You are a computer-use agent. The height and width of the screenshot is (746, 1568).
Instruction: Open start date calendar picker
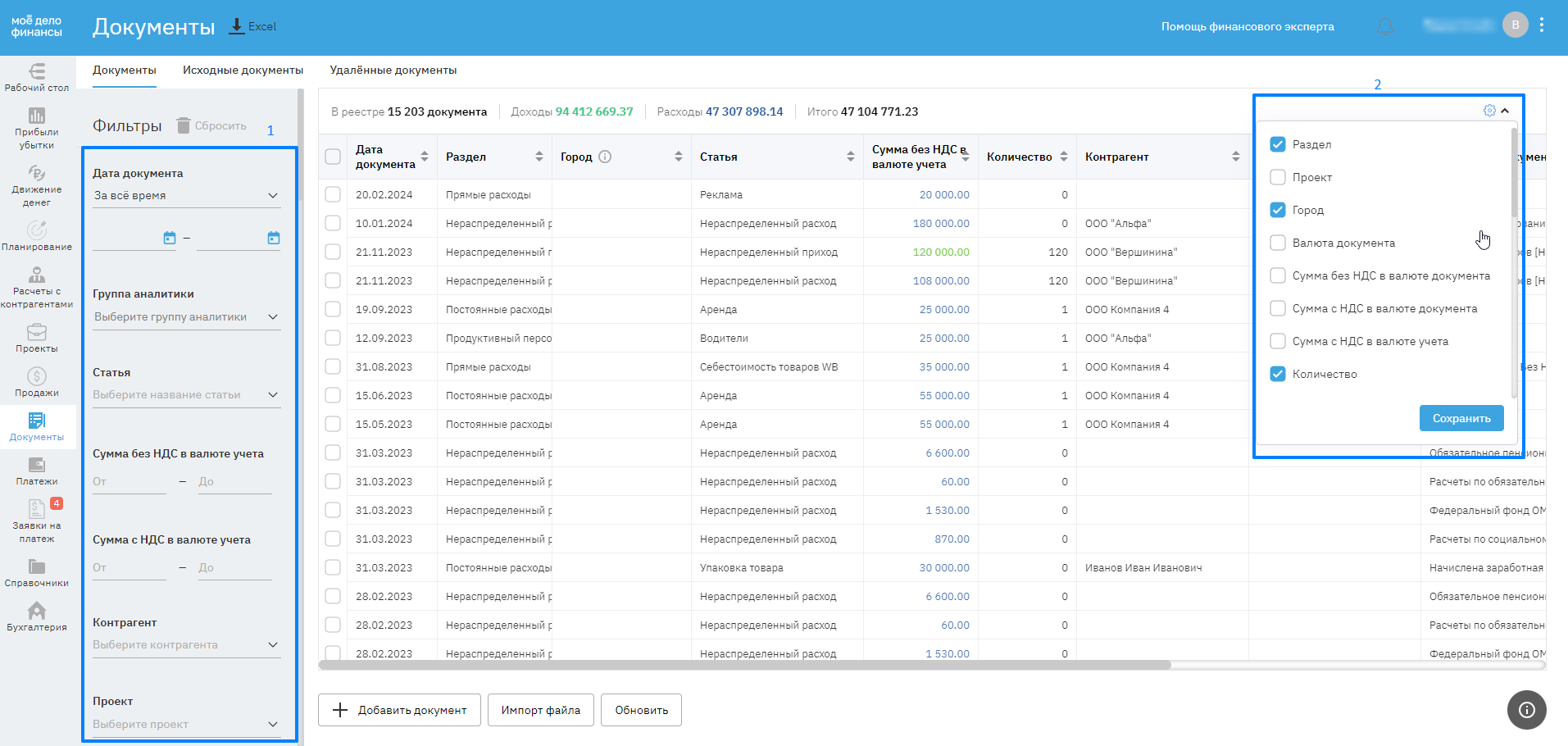(170, 238)
